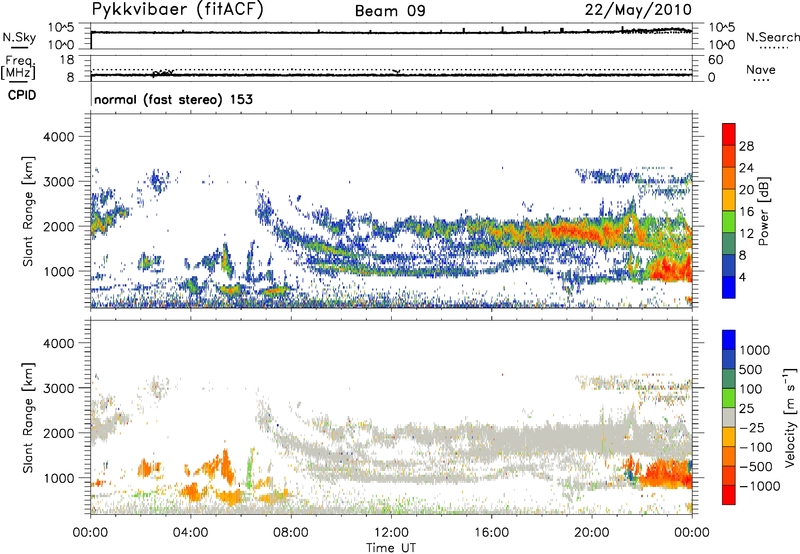The height and width of the screenshot is (554, 800).
Task: Click the Pykkvibaer (fitACF) title
Action: click(178, 10)
